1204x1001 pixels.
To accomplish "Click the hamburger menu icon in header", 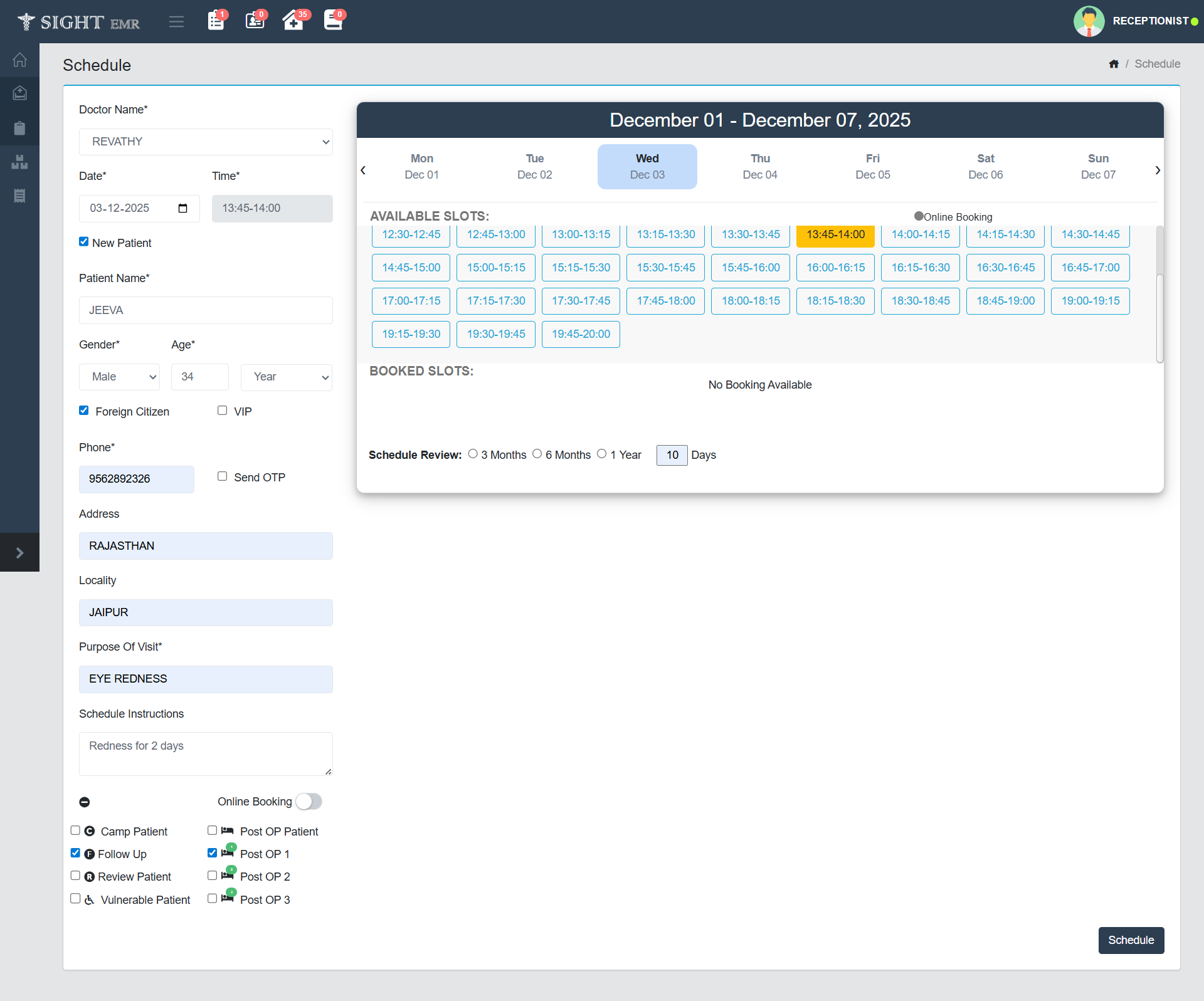I will pos(176,22).
